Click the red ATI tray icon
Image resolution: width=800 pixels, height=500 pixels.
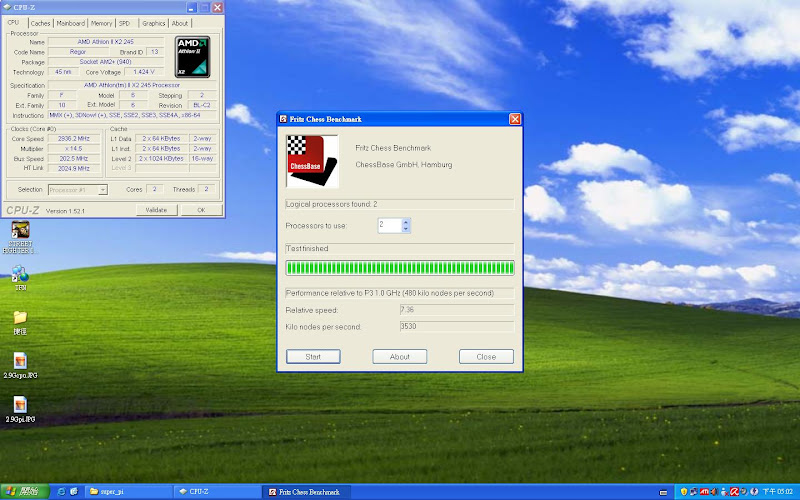pyautogui.click(x=704, y=492)
